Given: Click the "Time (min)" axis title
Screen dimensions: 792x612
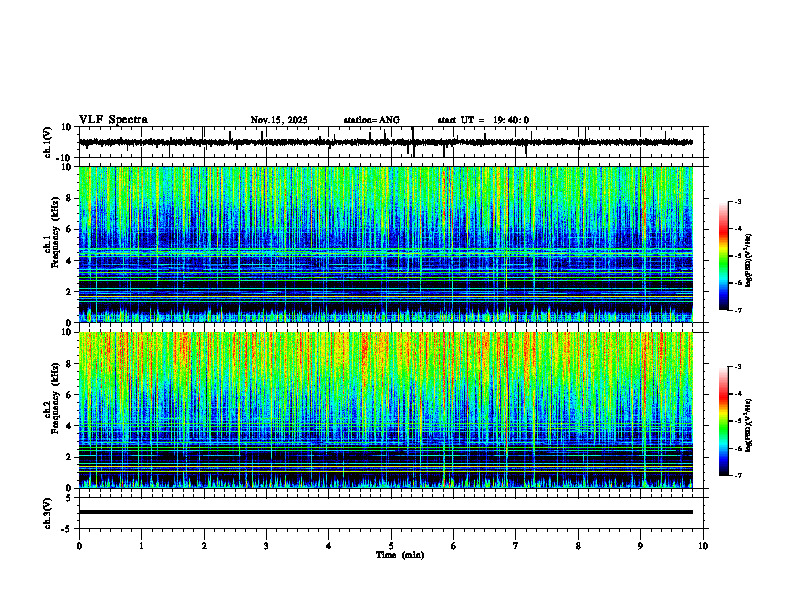Looking at the screenshot, I should pos(400,555).
